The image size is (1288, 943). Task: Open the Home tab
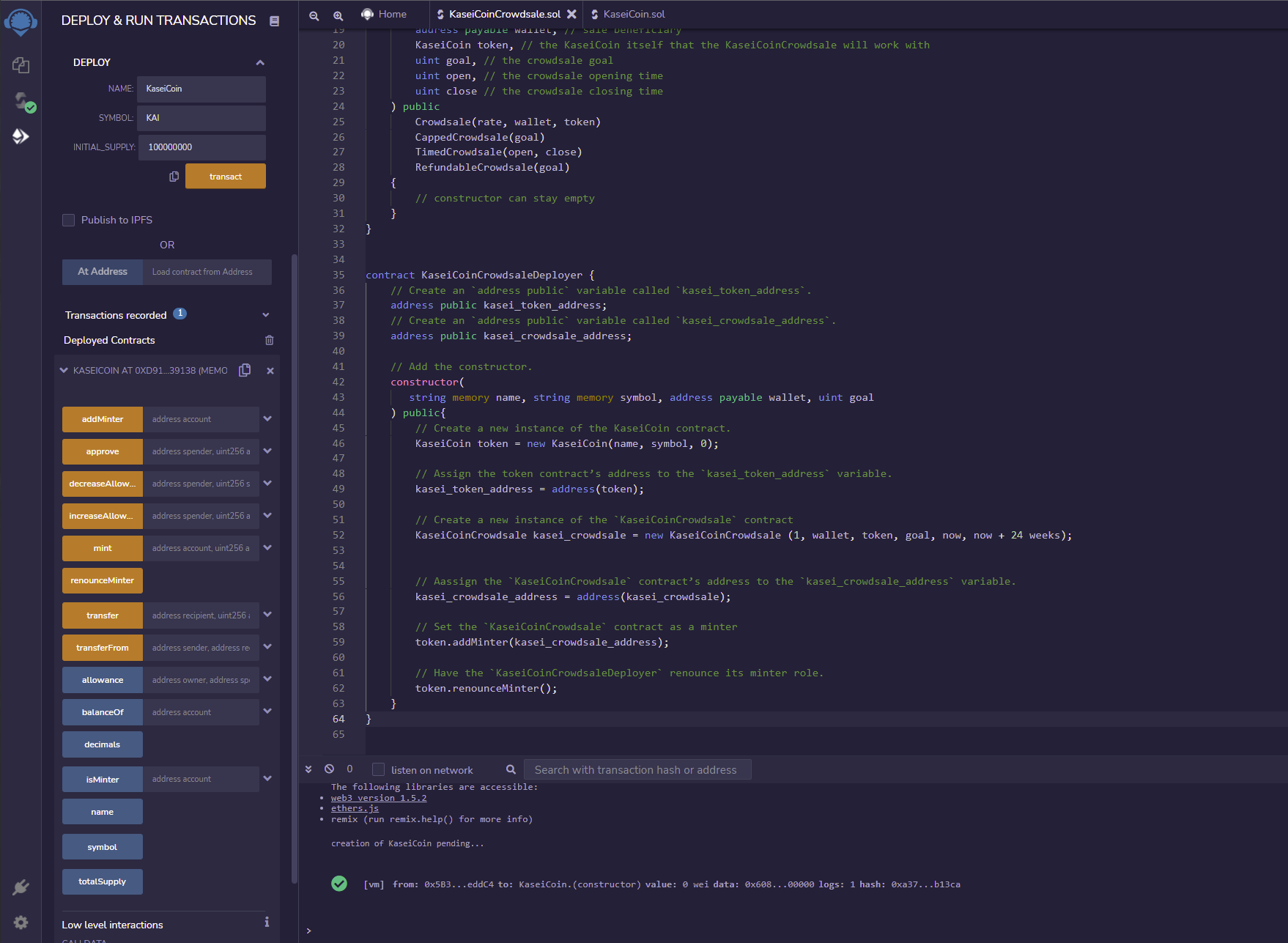click(384, 14)
